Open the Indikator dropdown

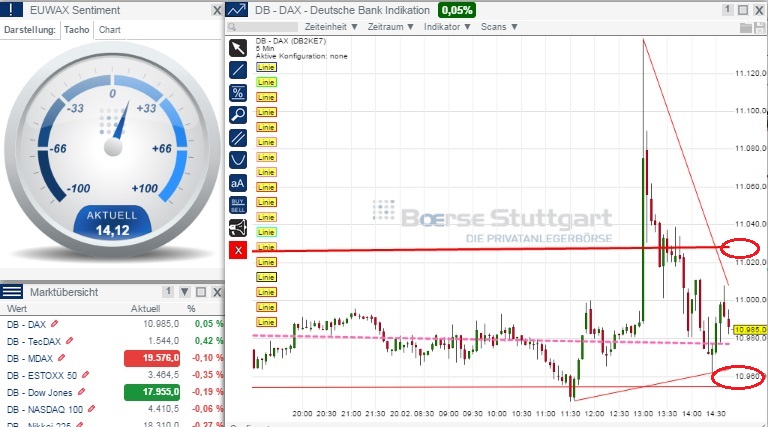(x=447, y=27)
